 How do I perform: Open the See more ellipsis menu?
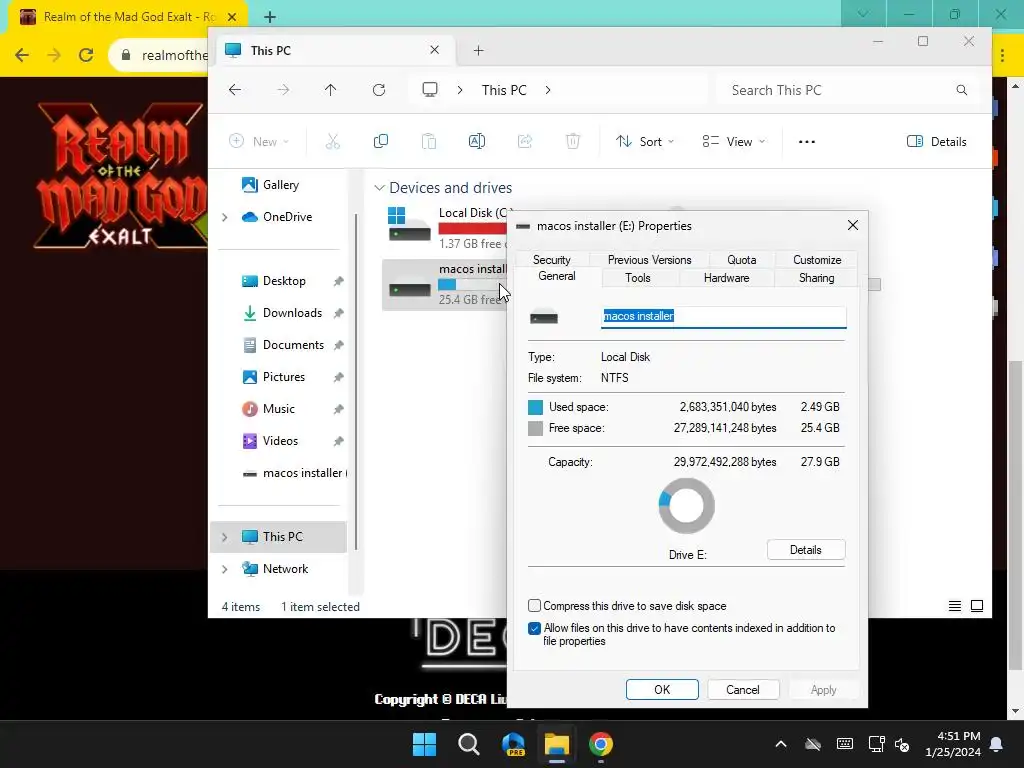coord(807,142)
